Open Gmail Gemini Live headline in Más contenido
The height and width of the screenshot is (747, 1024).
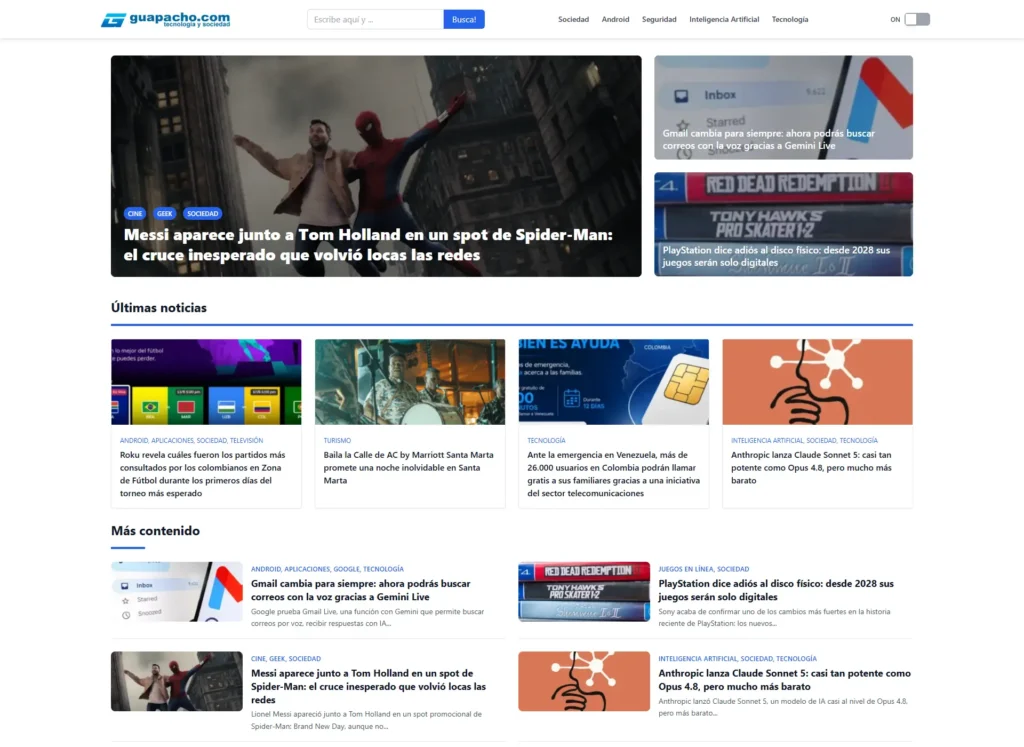(x=360, y=590)
